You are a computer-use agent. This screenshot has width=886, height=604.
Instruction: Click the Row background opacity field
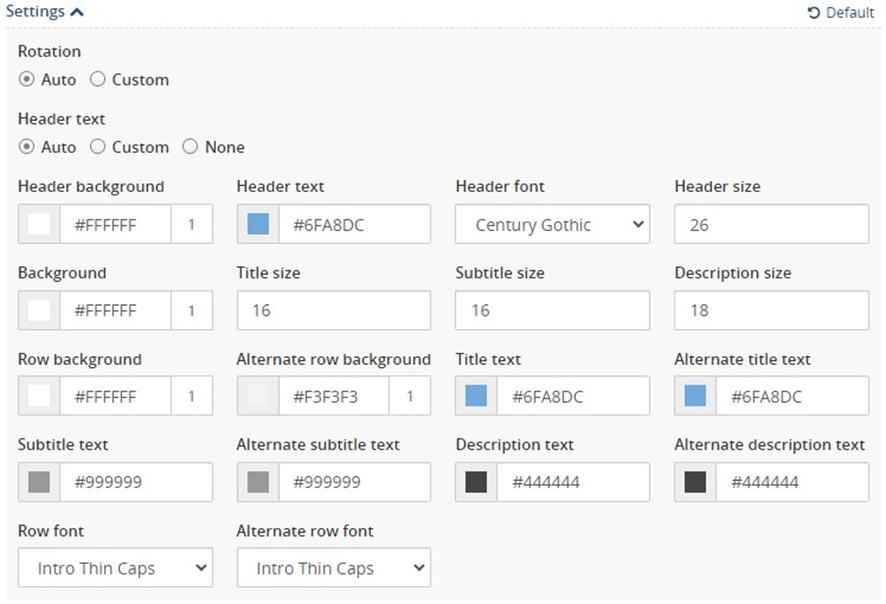192,396
